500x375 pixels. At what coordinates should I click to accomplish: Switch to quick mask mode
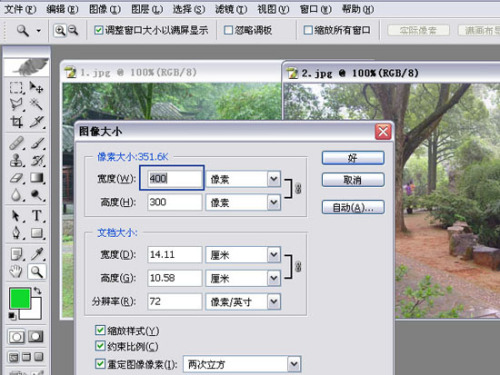point(36,337)
